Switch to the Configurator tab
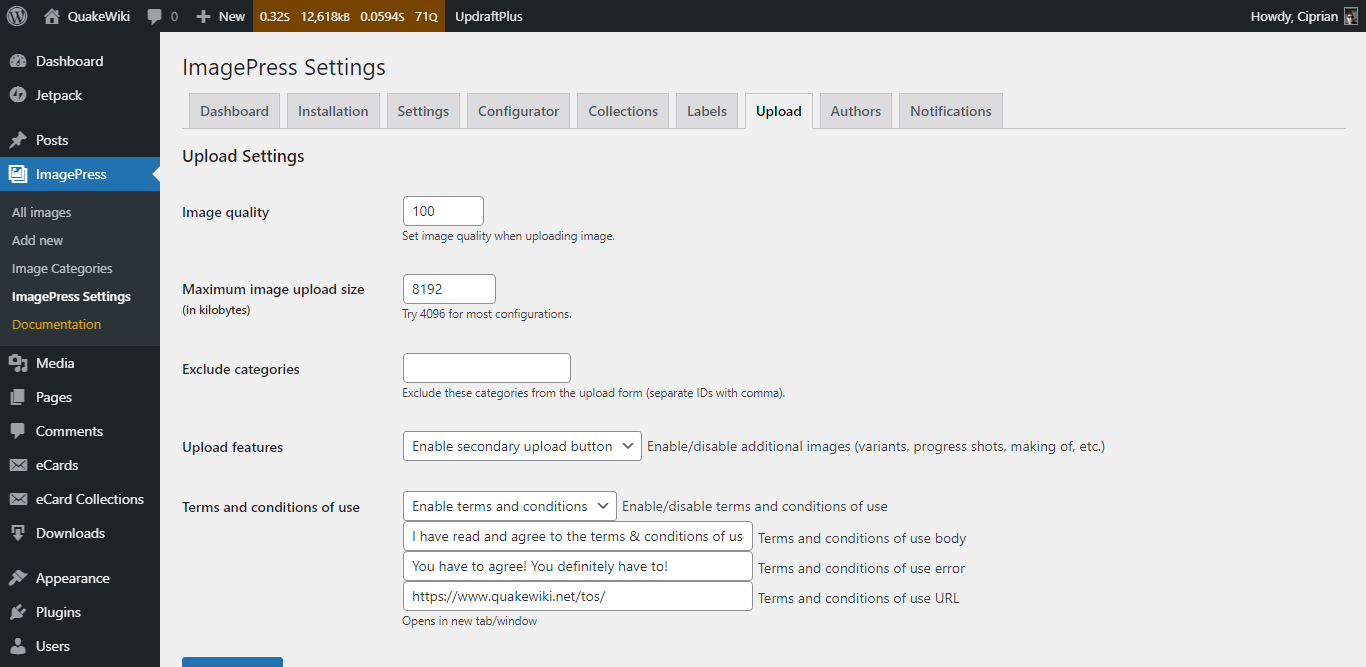The height and width of the screenshot is (667, 1366). 518,111
